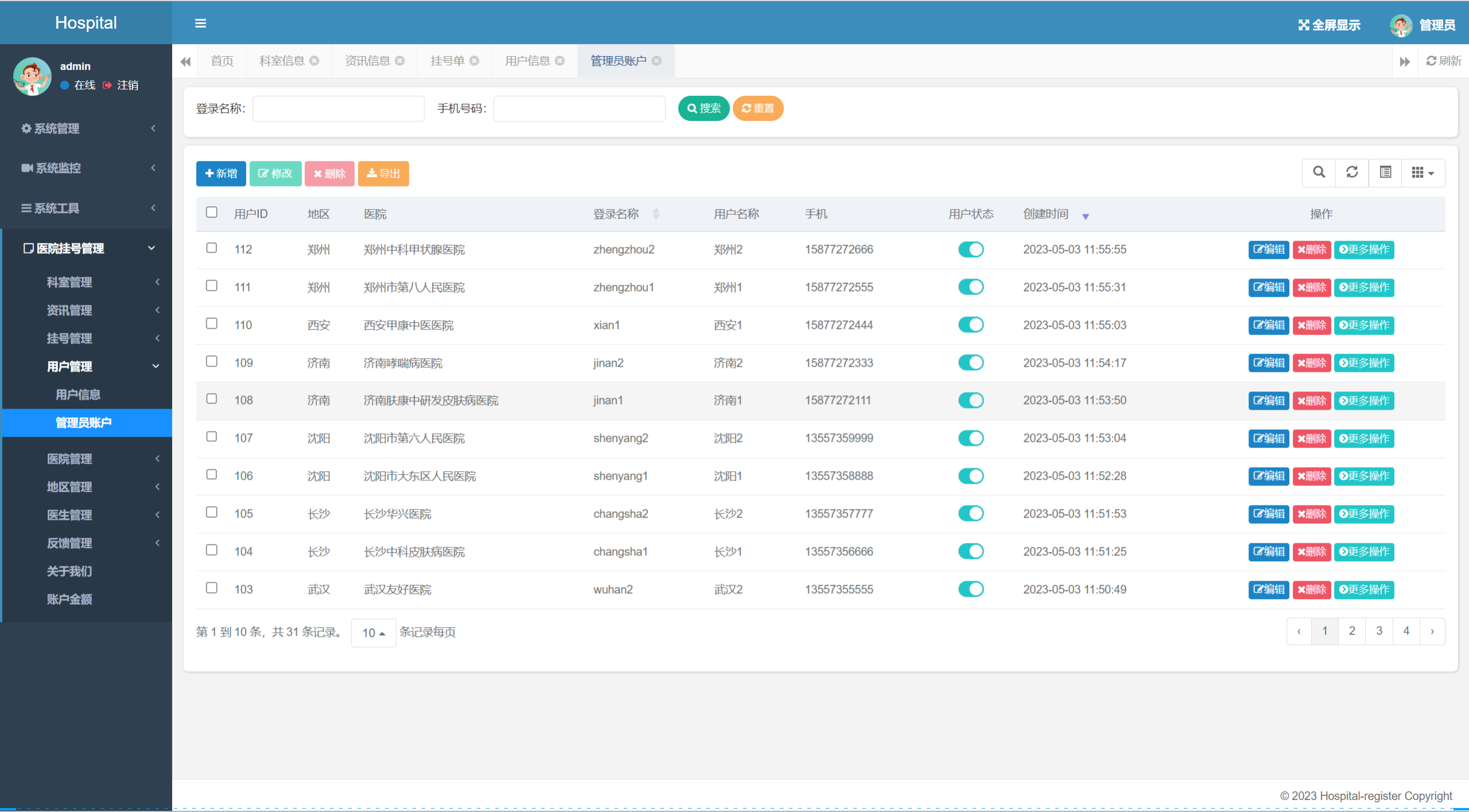Click the 全屏显示 fullscreen icon
Screen dimensions: 1469x812
pos(1304,25)
